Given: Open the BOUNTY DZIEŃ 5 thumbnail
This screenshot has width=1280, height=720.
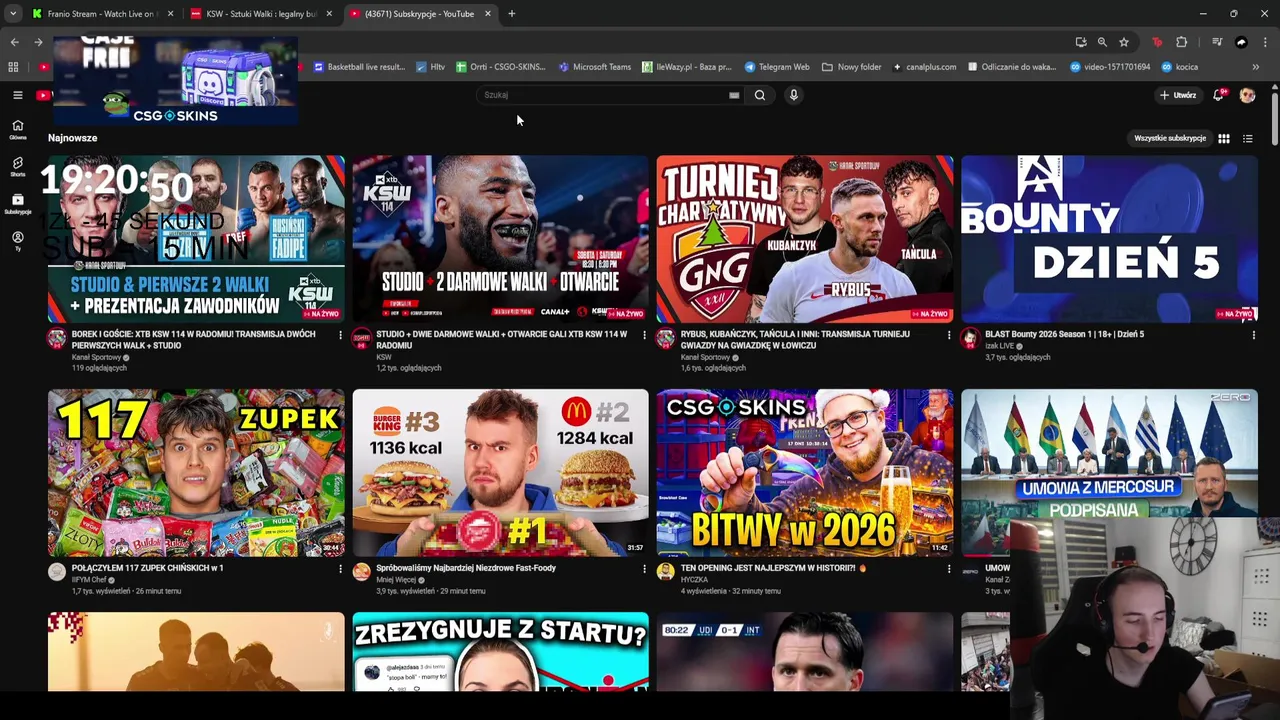Looking at the screenshot, I should tap(1109, 239).
